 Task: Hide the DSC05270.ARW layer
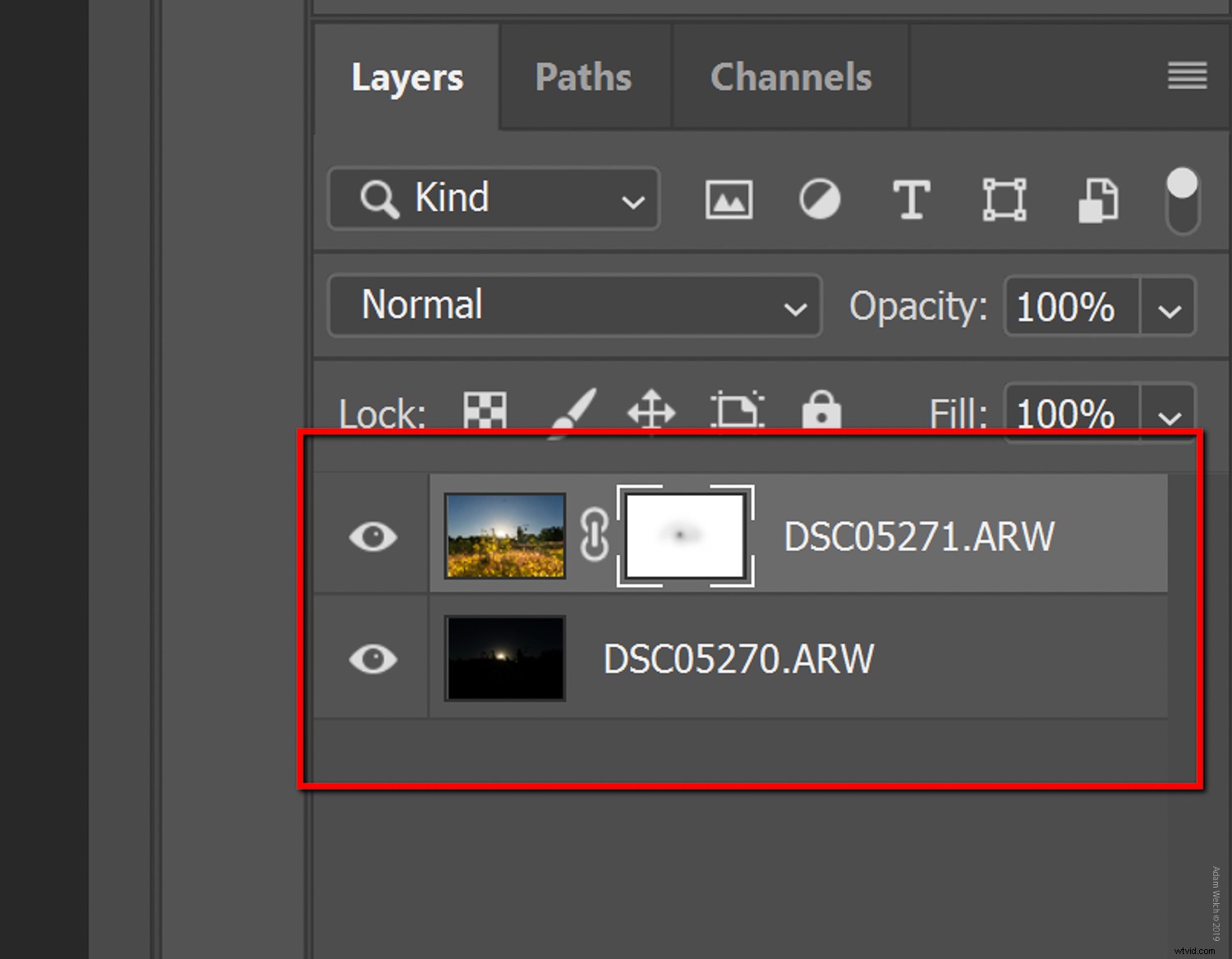click(371, 657)
